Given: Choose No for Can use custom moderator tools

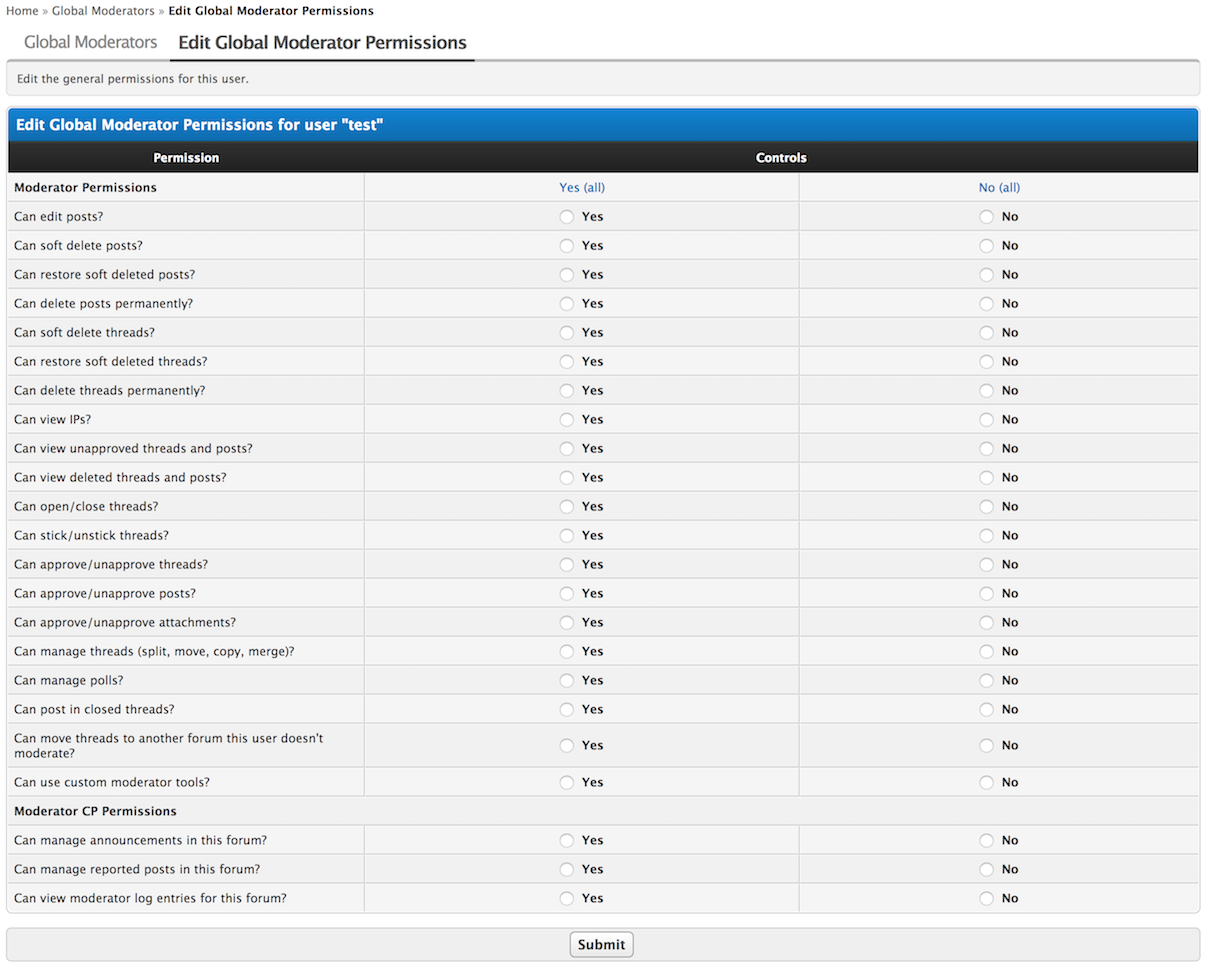Looking at the screenshot, I should pyautogui.click(x=987, y=783).
